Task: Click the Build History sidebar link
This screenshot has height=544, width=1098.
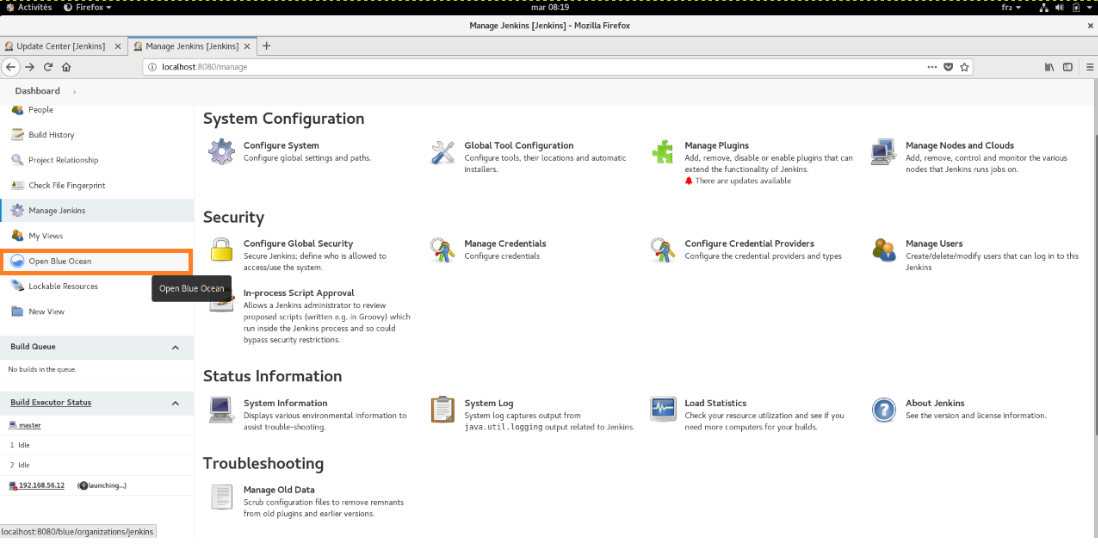Action: click(51, 135)
